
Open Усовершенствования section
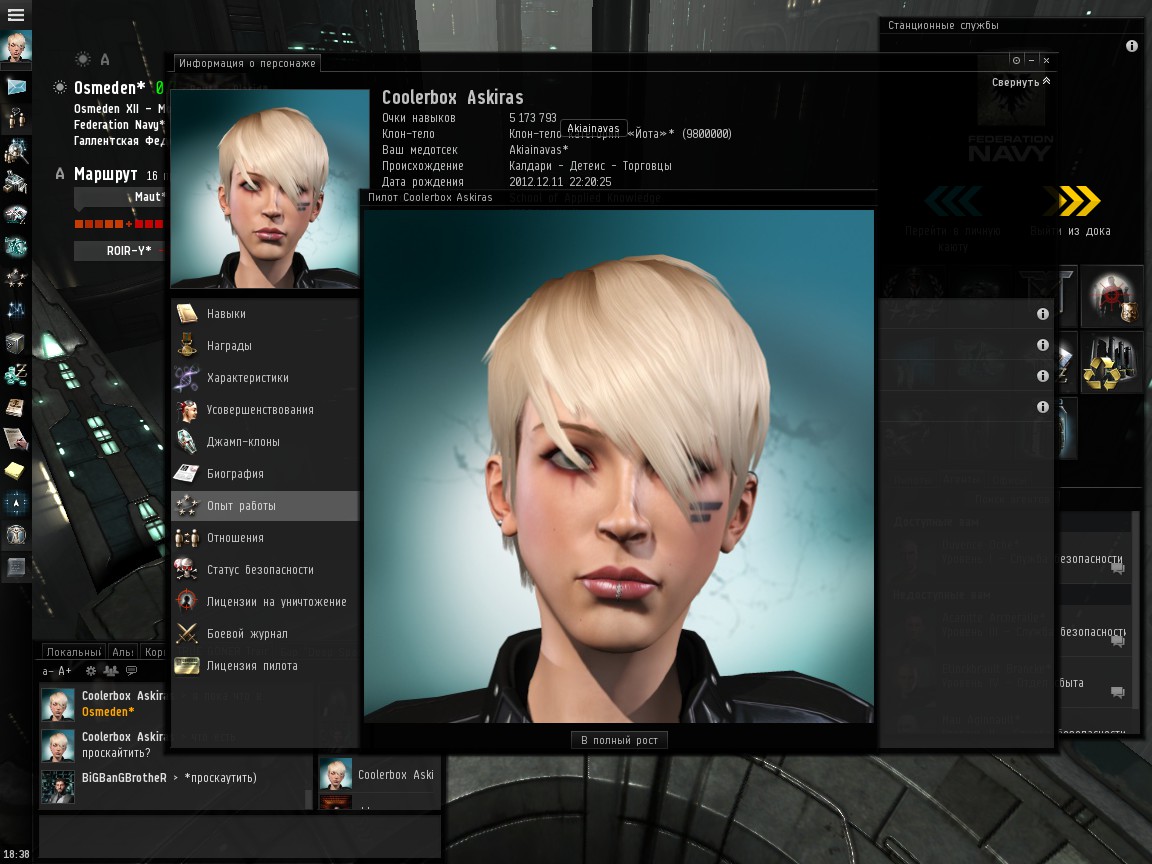[x=265, y=410]
